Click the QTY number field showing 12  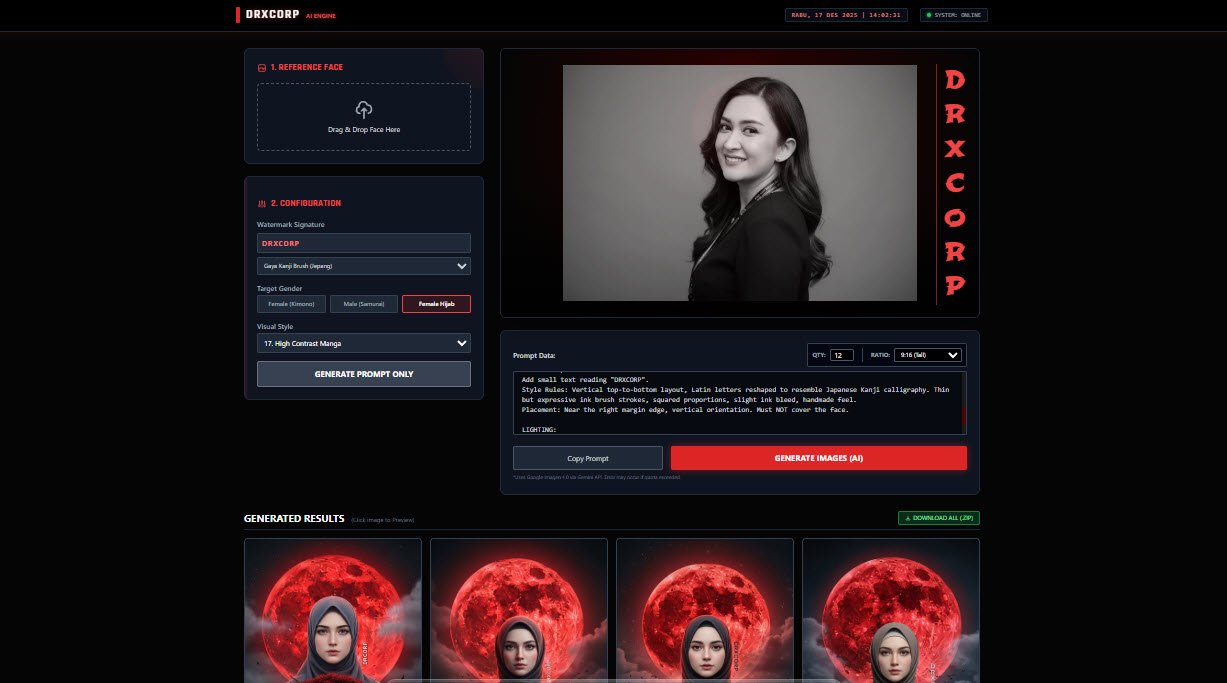tap(842, 355)
